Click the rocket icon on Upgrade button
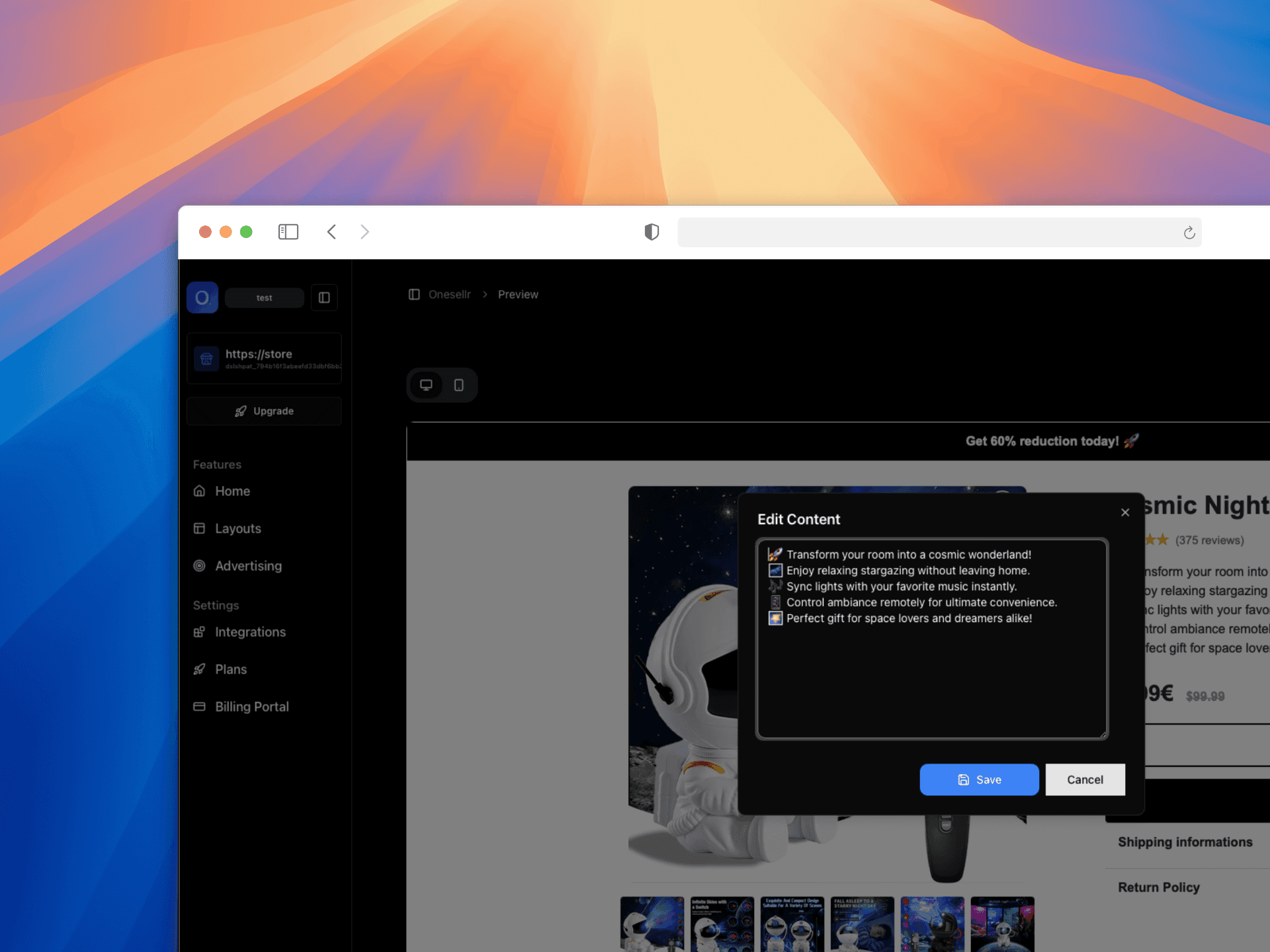 (241, 411)
